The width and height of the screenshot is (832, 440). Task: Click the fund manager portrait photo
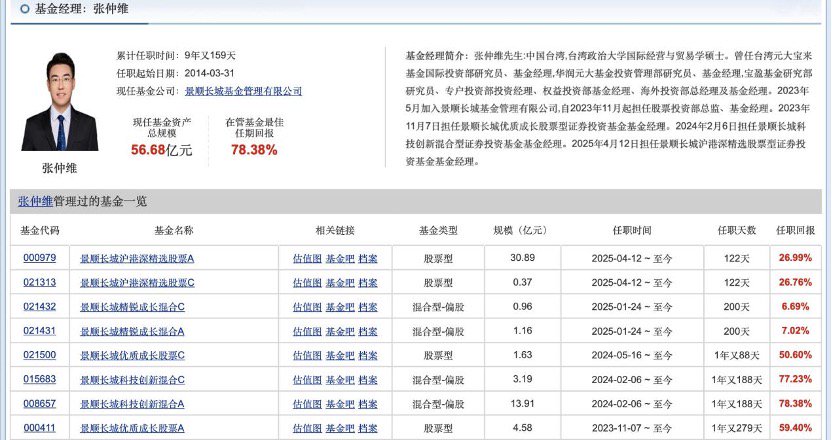59,101
